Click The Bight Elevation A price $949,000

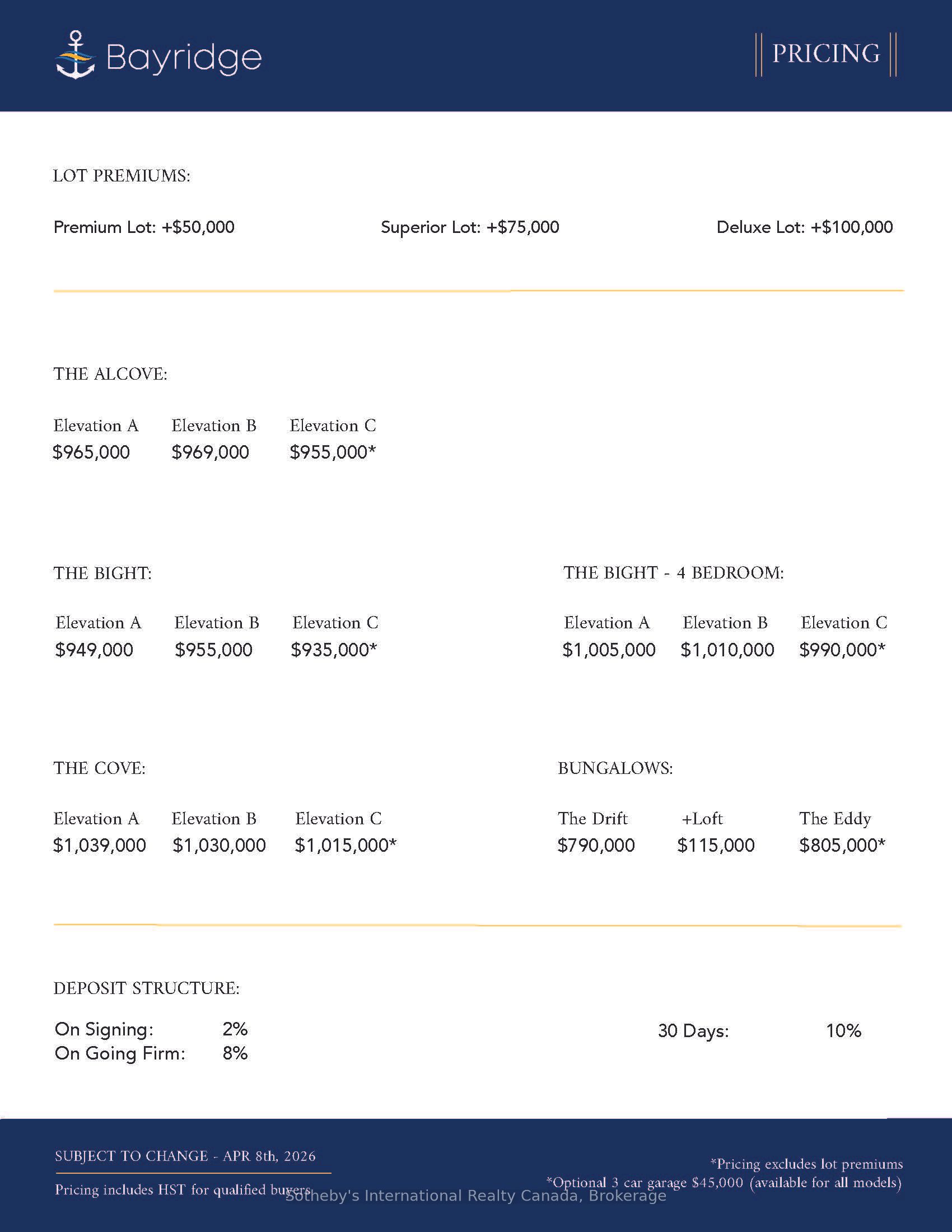tap(94, 650)
